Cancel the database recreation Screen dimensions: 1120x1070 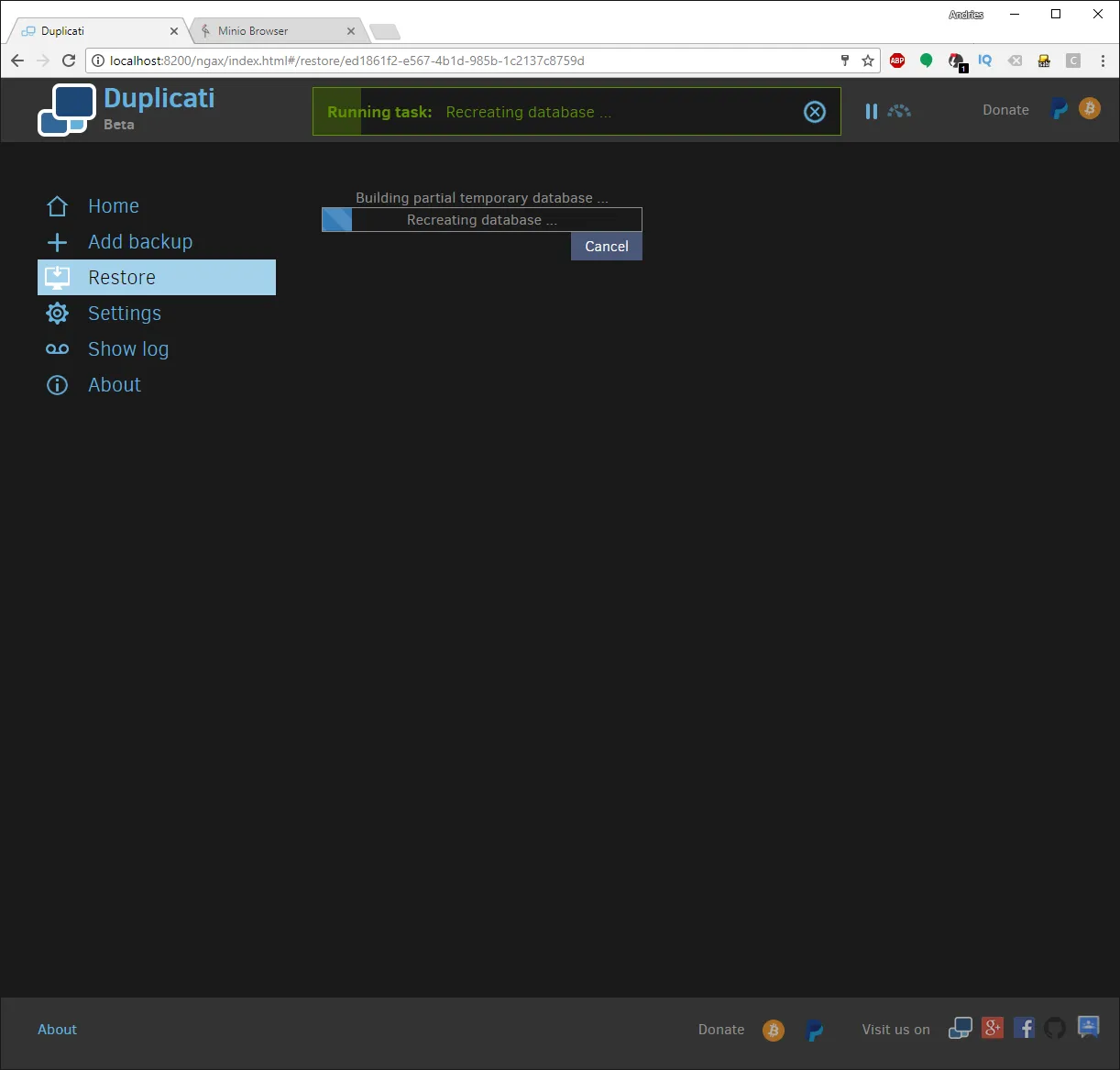coord(607,247)
